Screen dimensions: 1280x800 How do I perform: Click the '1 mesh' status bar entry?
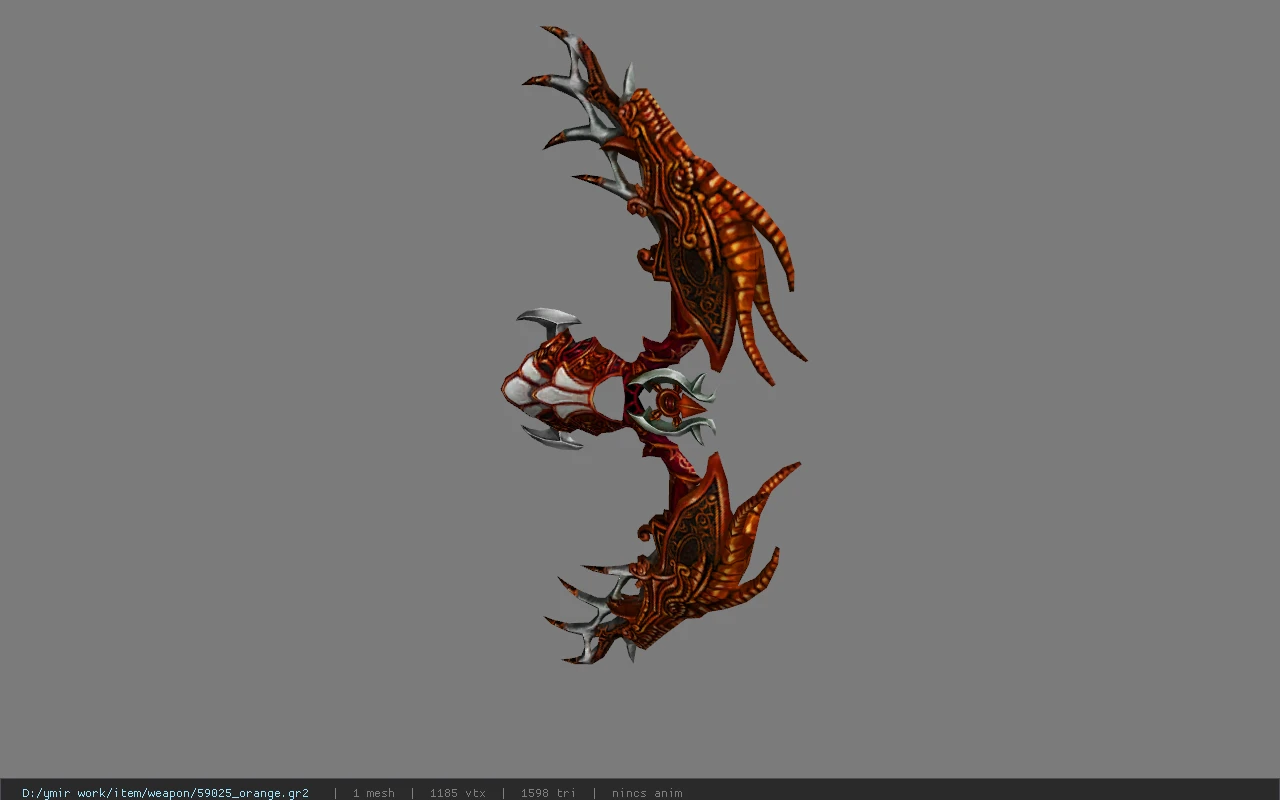coord(373,793)
